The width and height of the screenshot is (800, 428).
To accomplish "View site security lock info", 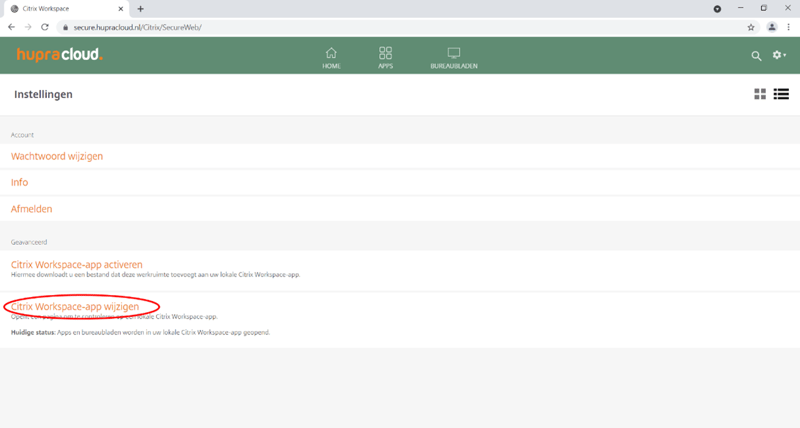I will pos(65,28).
